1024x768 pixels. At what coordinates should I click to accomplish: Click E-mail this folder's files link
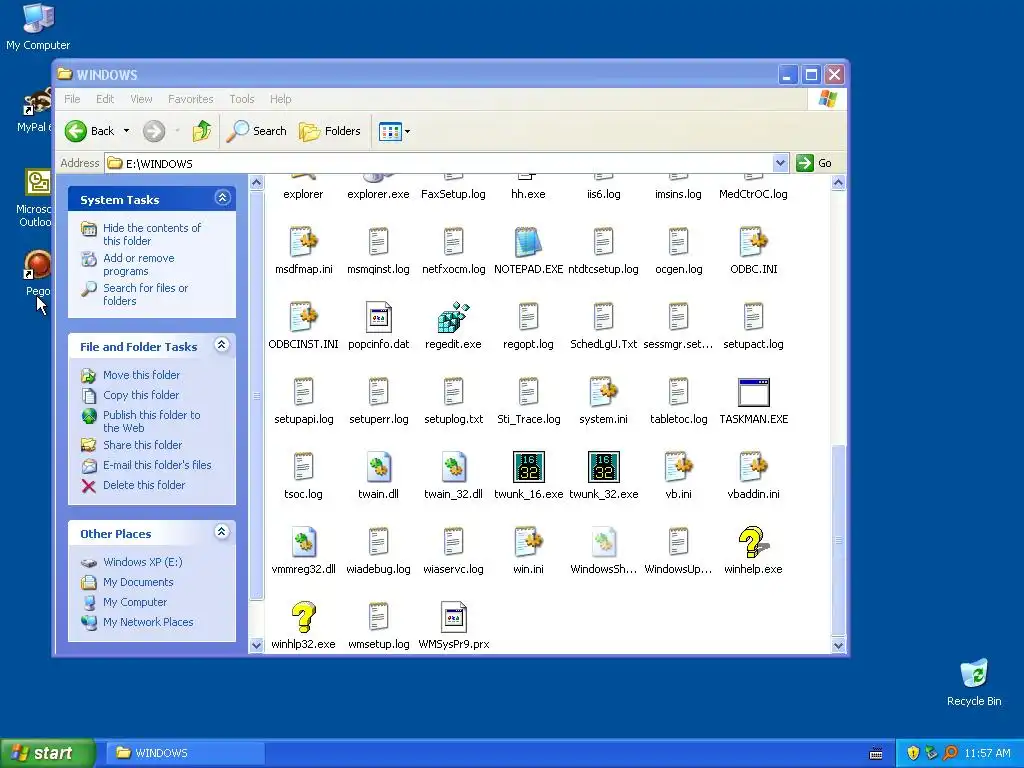(x=157, y=465)
